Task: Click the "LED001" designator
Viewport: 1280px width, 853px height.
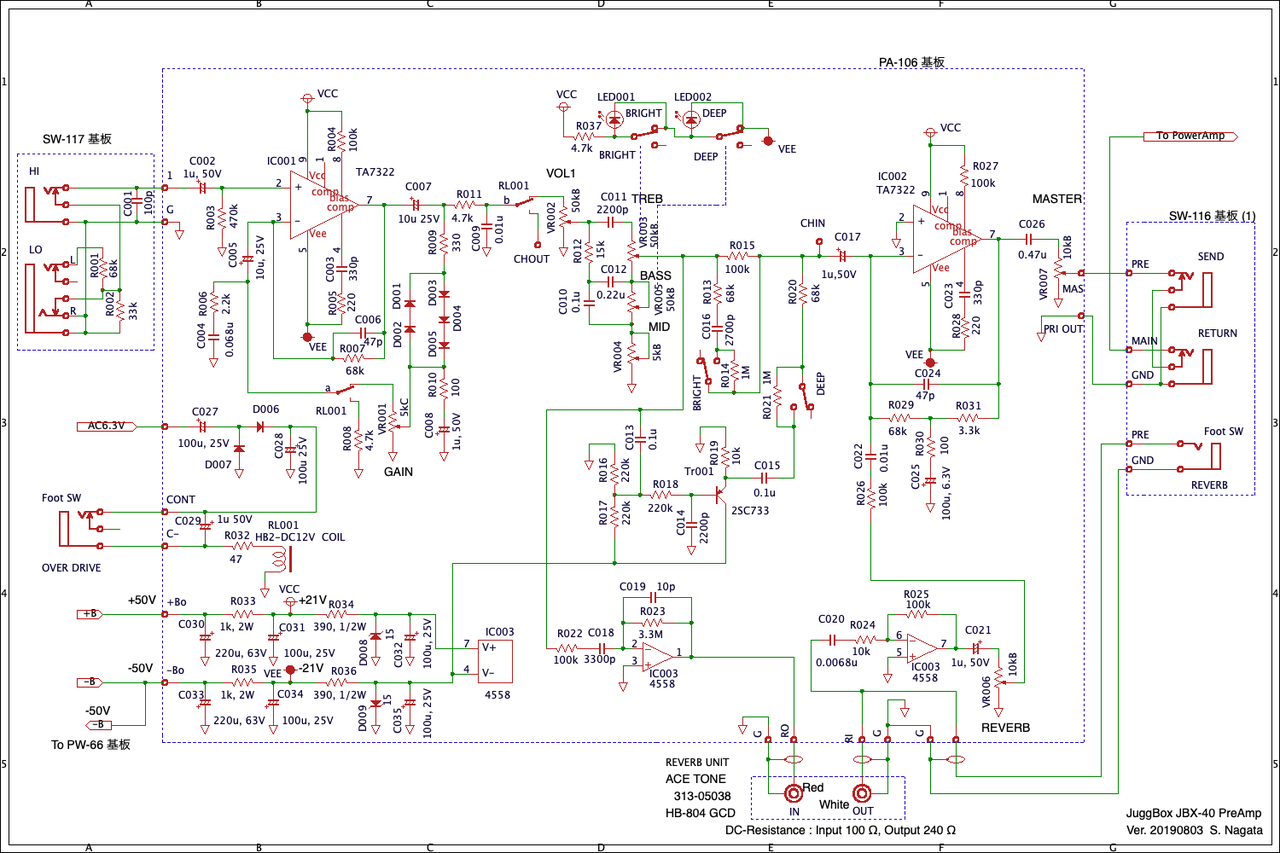Action: tap(616, 97)
